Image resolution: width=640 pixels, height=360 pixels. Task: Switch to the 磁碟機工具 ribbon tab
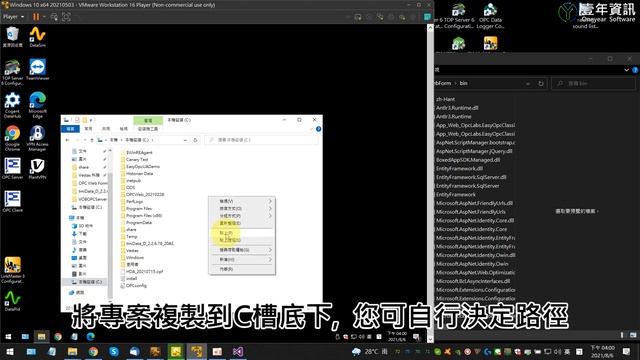(x=148, y=129)
